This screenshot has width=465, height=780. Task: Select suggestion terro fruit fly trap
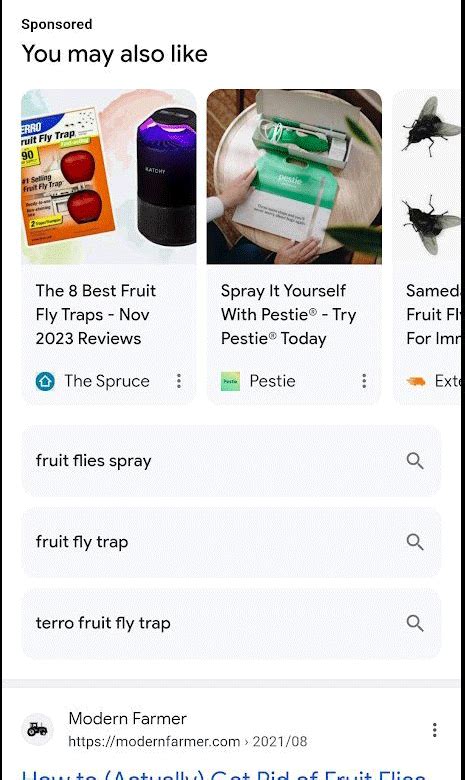(231, 623)
